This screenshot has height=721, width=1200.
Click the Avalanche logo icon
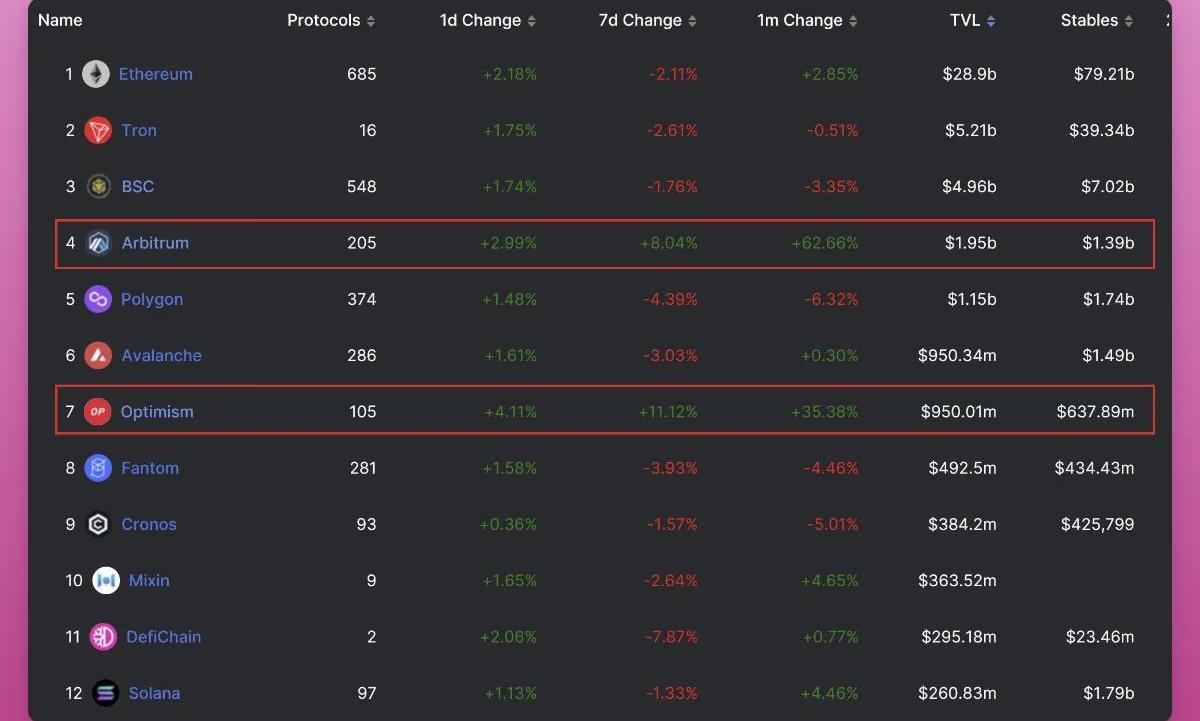[98, 355]
